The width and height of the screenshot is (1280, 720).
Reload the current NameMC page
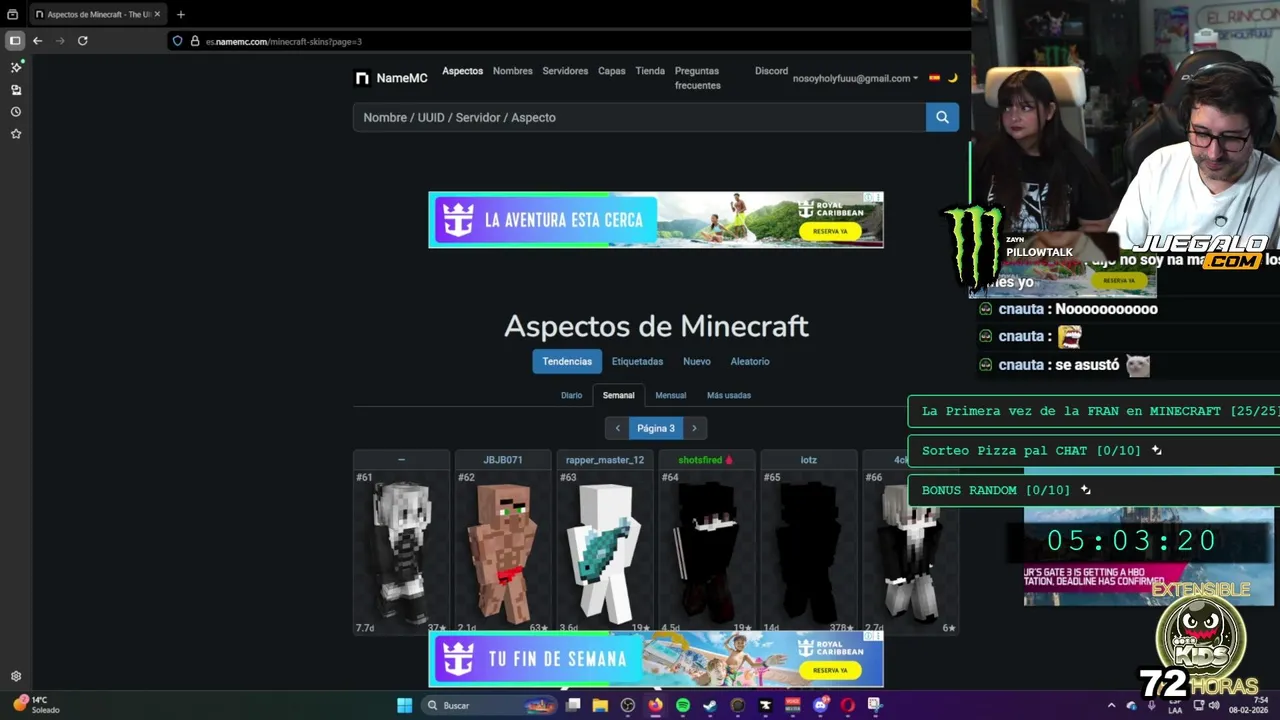click(x=83, y=41)
